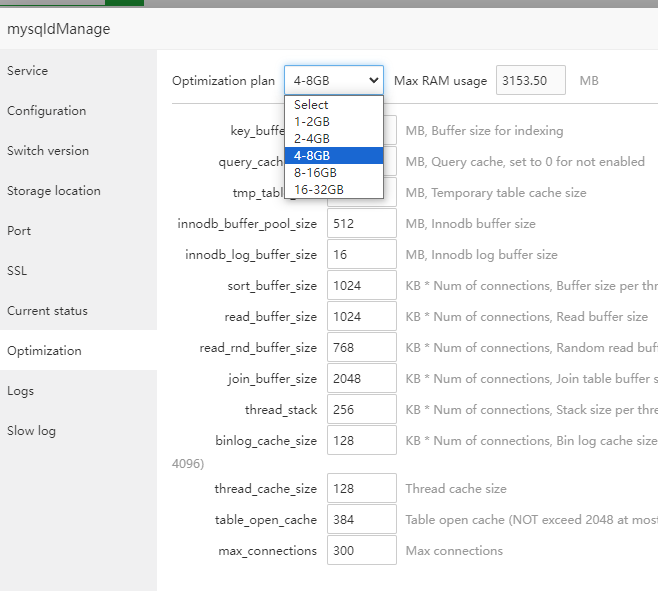Go to Switch version tab
Screen dimensions: 658x591
click(x=48, y=151)
